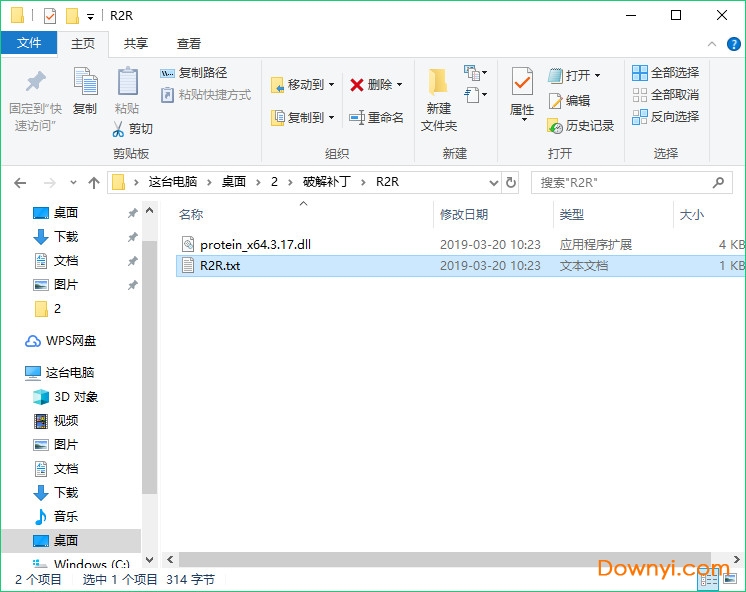Go up one folder level

[94, 183]
